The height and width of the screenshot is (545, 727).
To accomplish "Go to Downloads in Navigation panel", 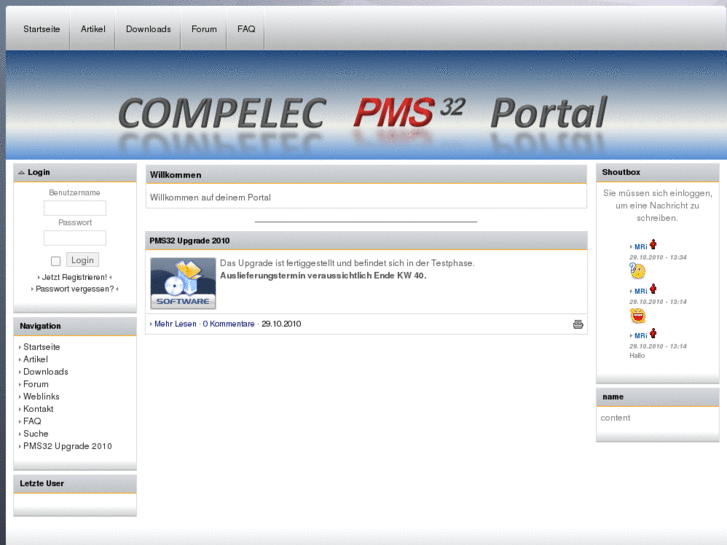I will pyautogui.click(x=46, y=372).
